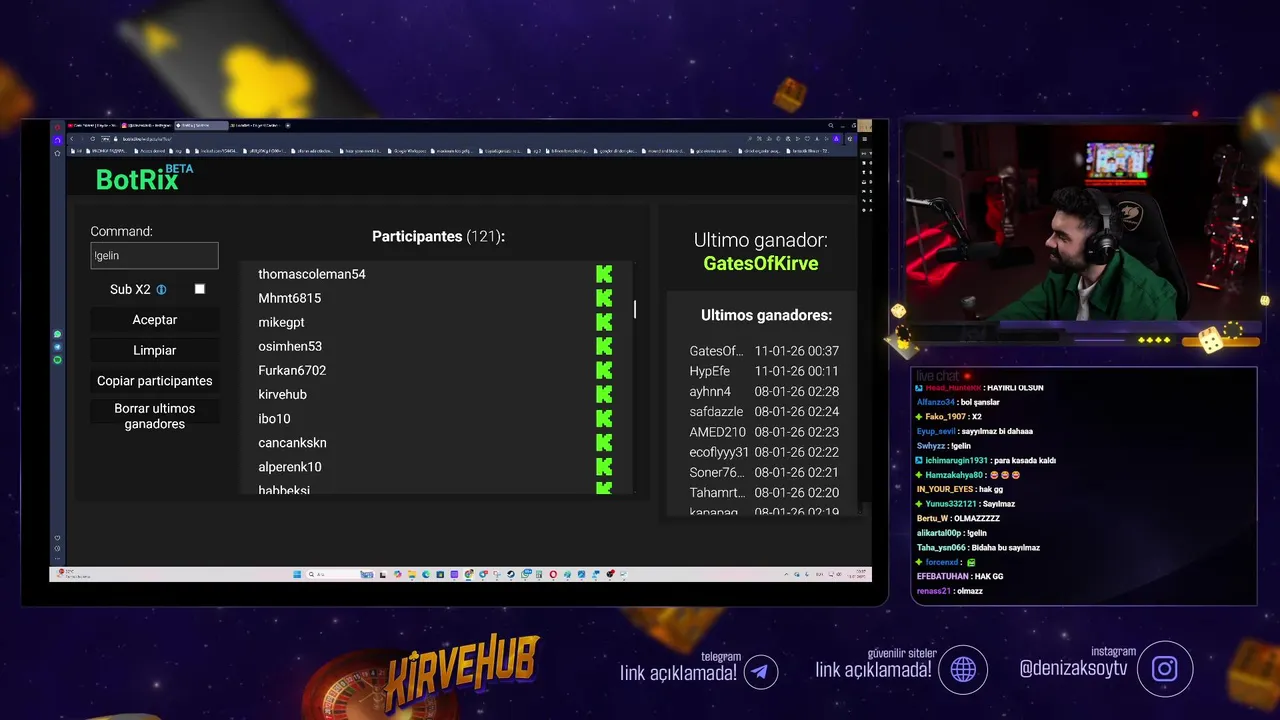Image resolution: width=1280 pixels, height=720 pixels.
Task: Select participant osimhen53
Action: pos(290,346)
